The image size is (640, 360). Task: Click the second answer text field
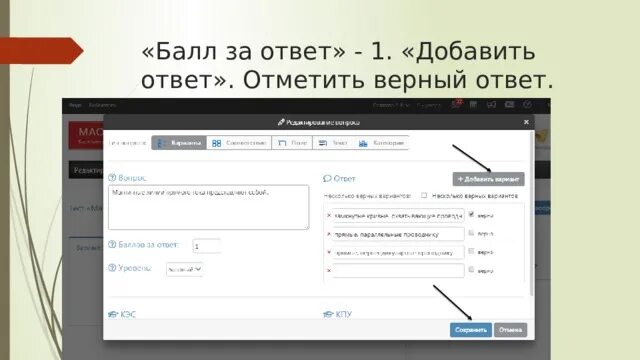(x=398, y=234)
